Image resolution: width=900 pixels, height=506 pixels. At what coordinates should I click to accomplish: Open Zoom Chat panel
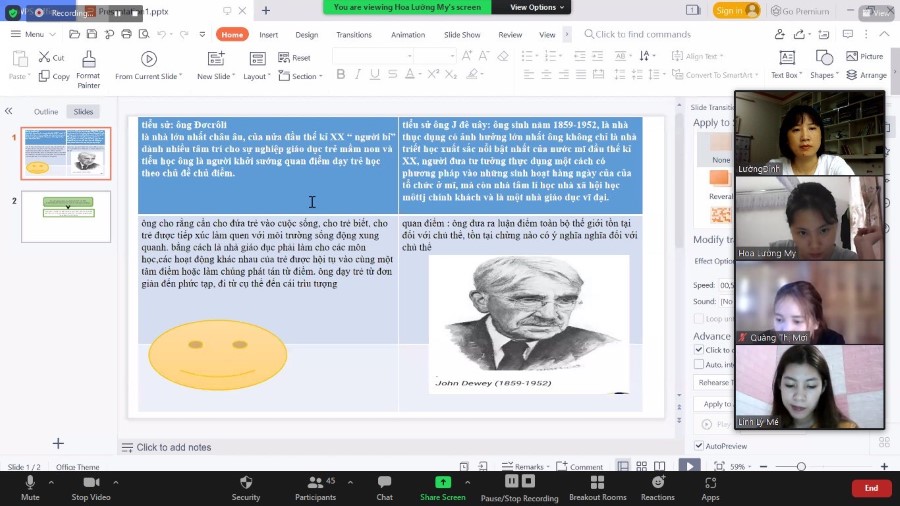pyautogui.click(x=385, y=488)
